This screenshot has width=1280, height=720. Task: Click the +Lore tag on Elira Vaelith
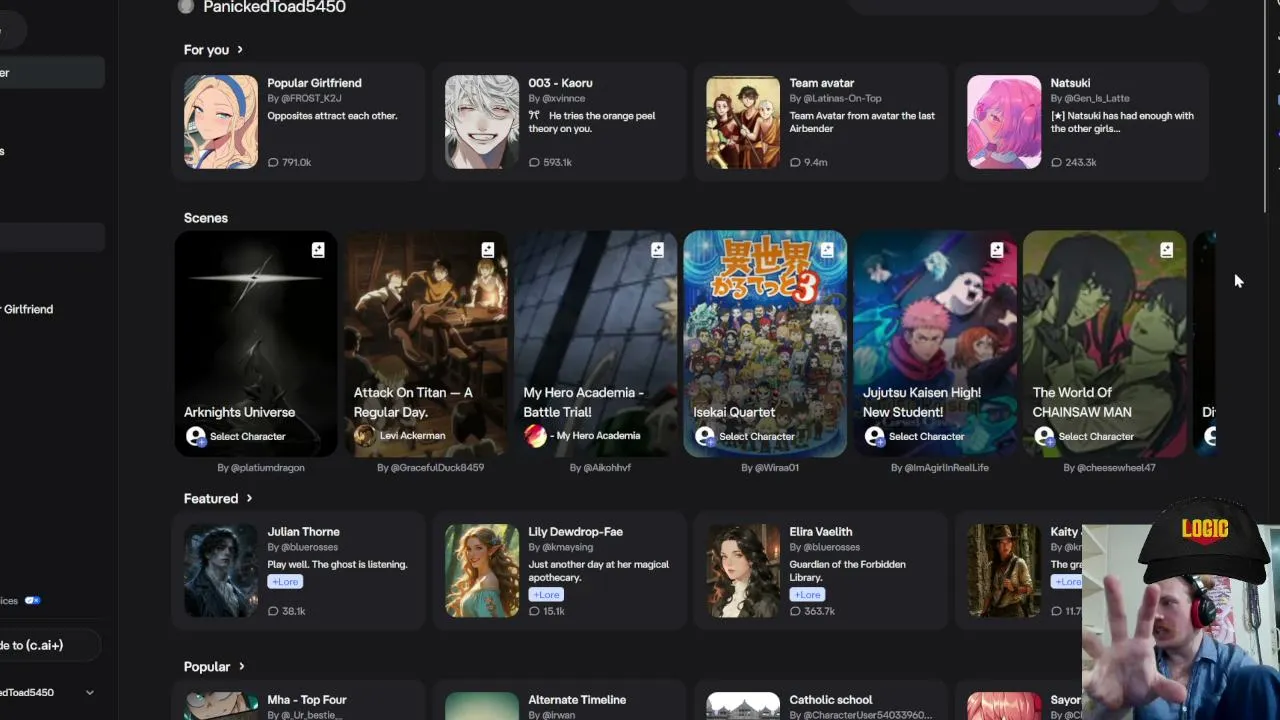pyautogui.click(x=807, y=595)
